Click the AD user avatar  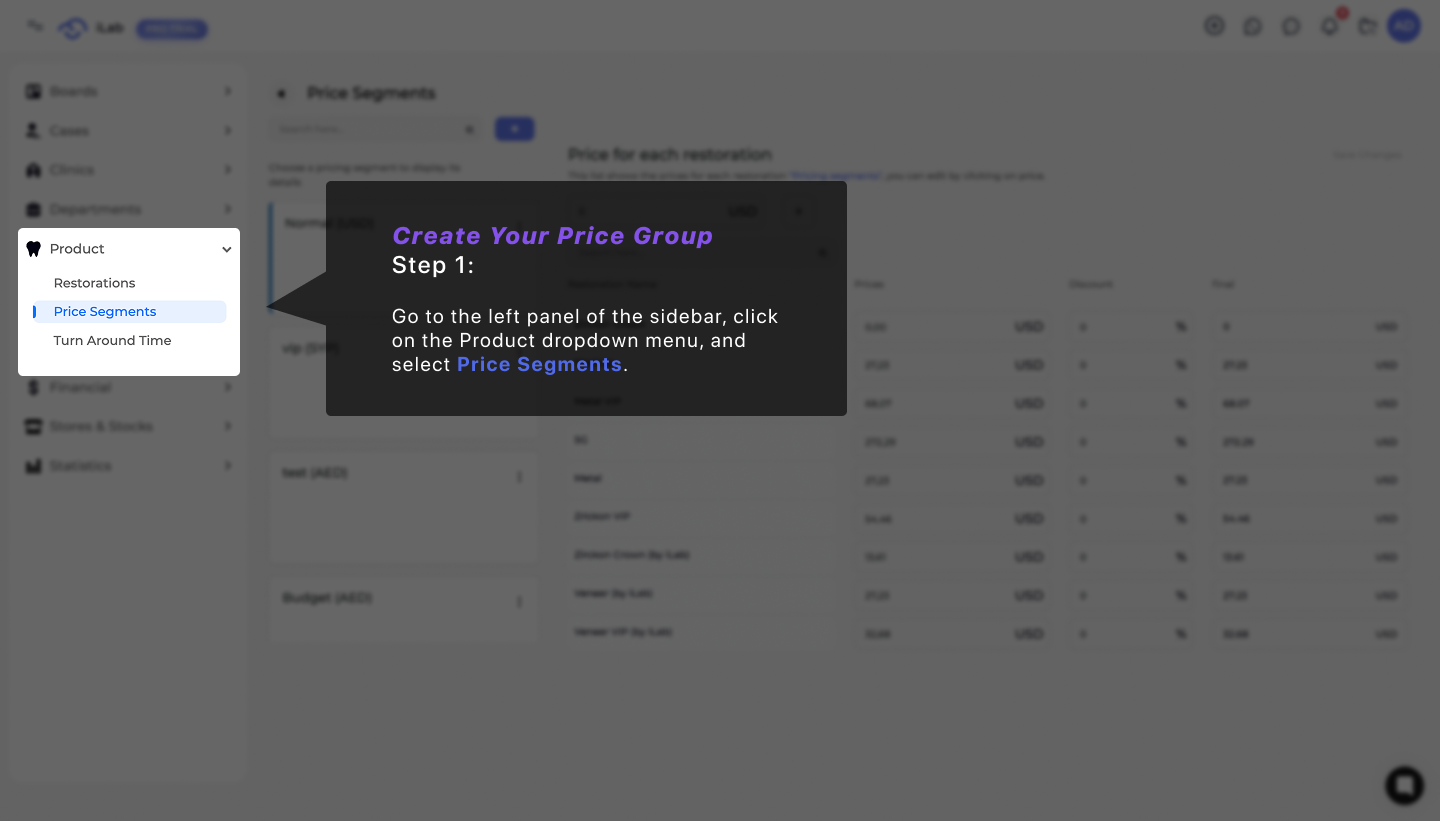coord(1404,27)
